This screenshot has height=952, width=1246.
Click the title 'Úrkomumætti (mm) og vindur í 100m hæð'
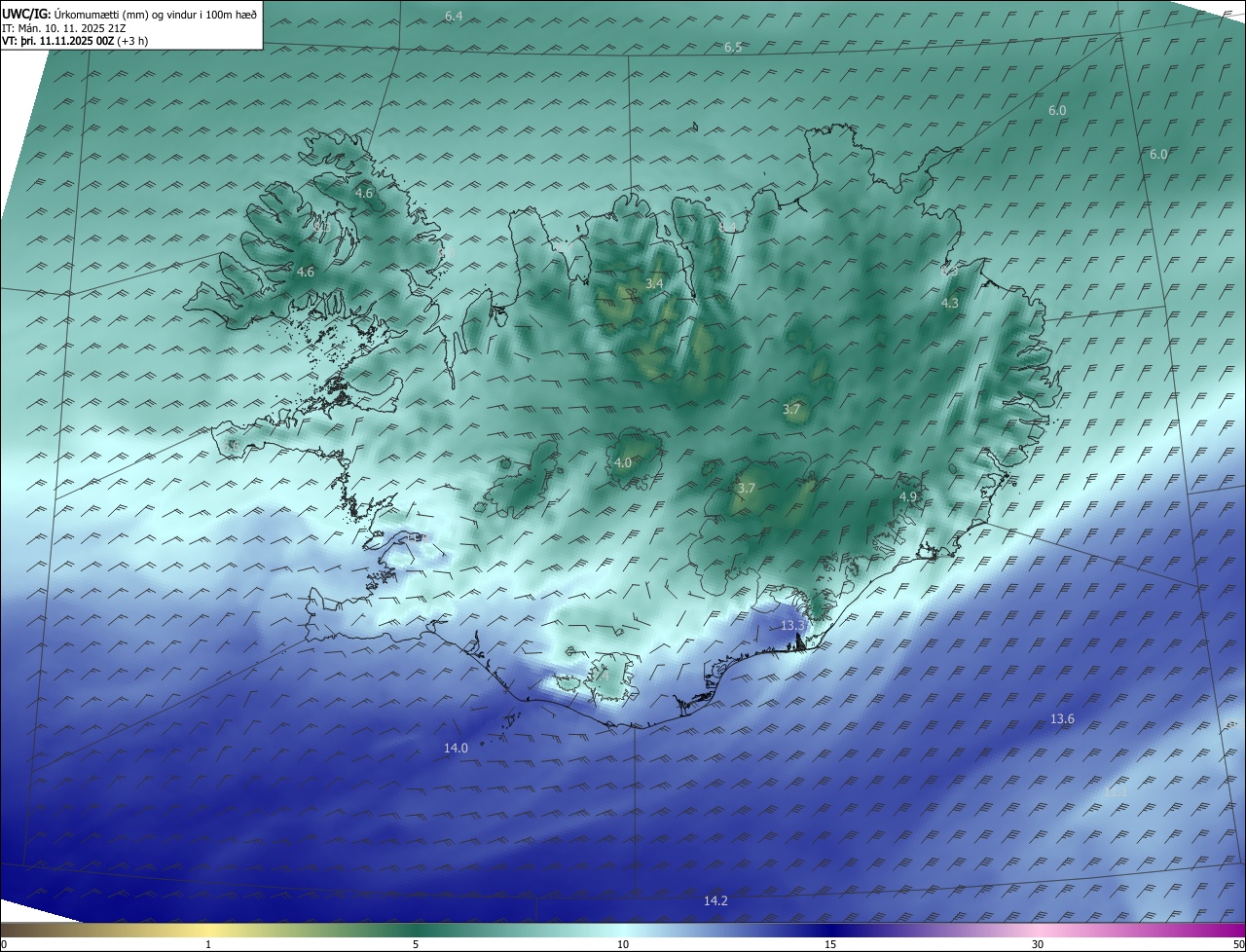pyautogui.click(x=156, y=15)
